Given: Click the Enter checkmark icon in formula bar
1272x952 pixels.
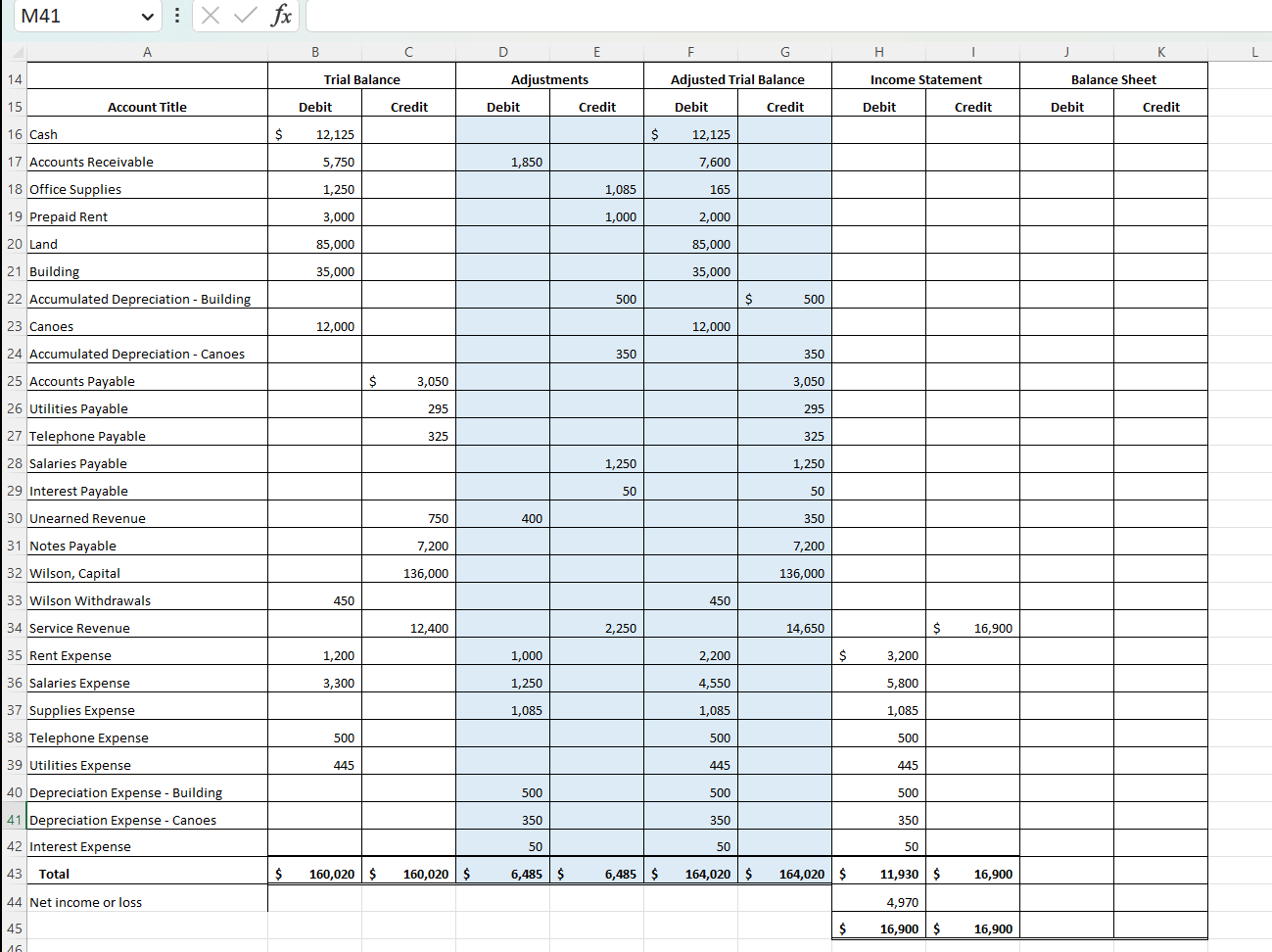Looking at the screenshot, I should click(245, 16).
